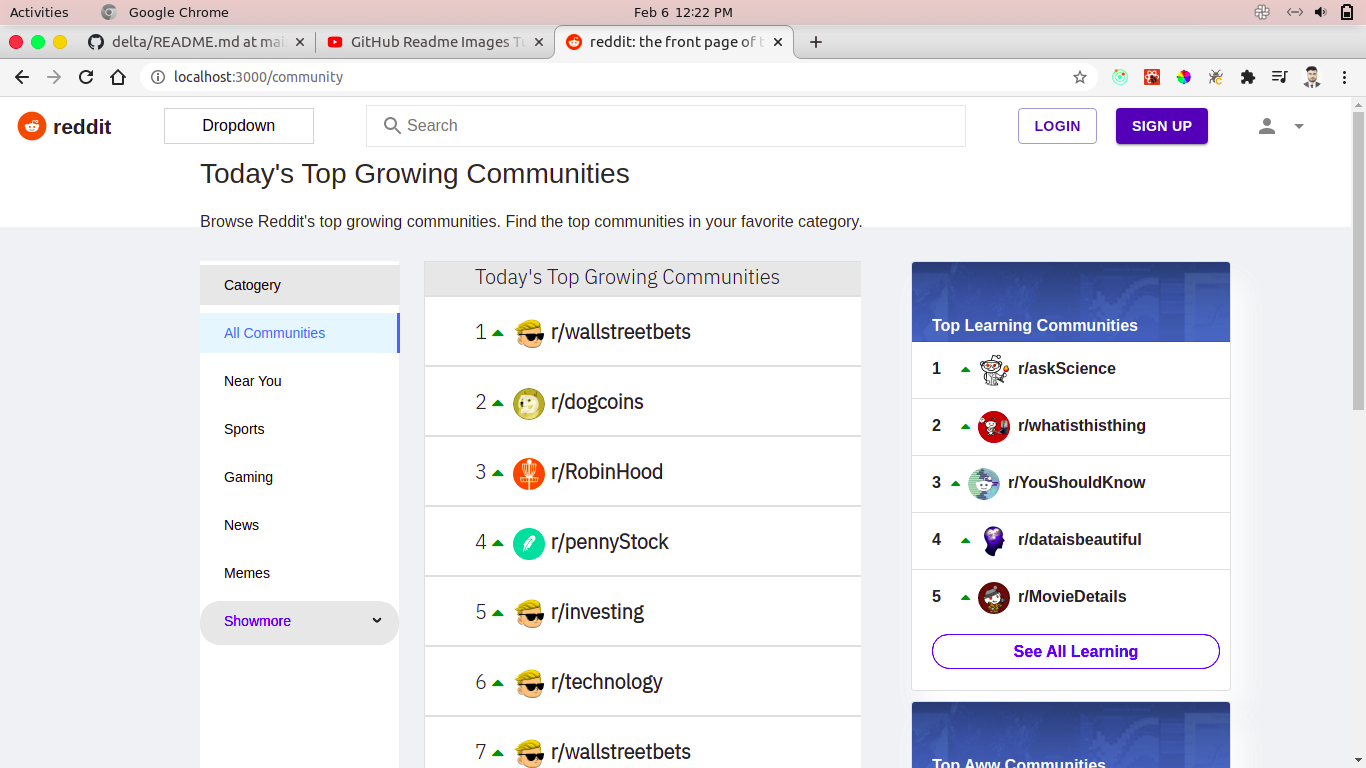The height and width of the screenshot is (768, 1366).
Task: Click the LOGIN button
Action: (x=1057, y=126)
